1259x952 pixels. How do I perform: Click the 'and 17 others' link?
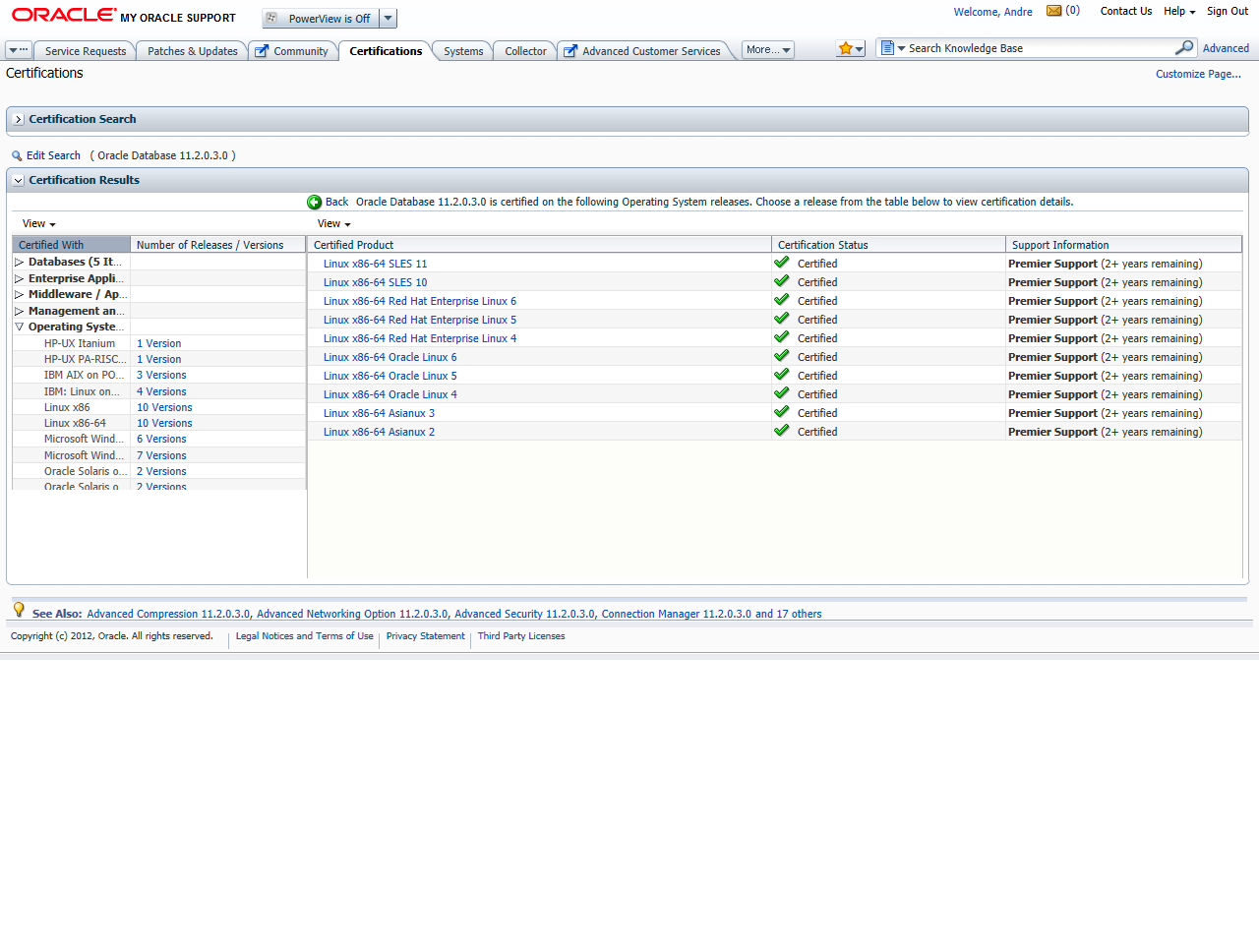[788, 614]
